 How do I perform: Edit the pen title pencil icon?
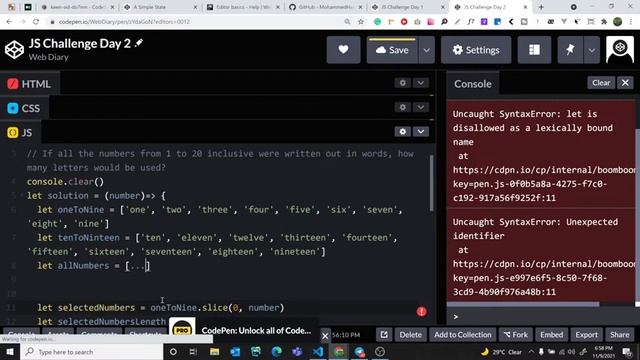[139, 43]
